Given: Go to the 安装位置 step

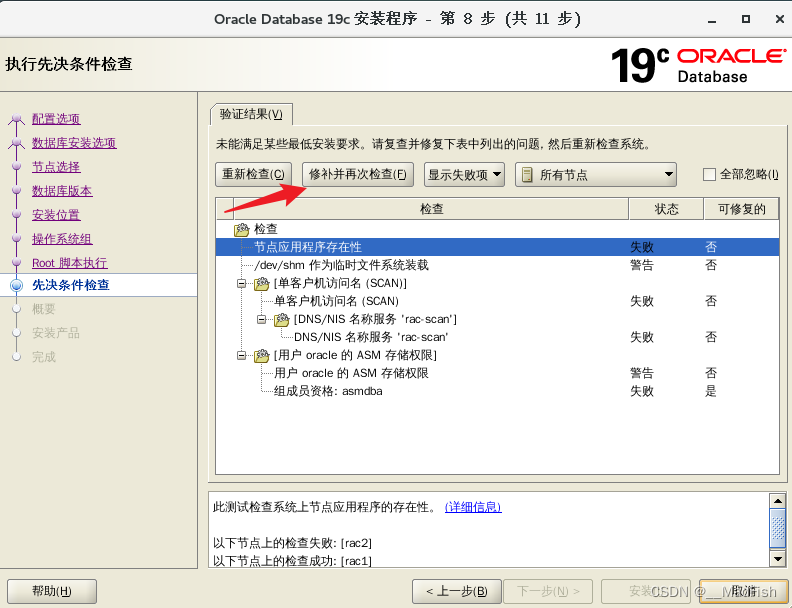Looking at the screenshot, I should click(x=56, y=215).
